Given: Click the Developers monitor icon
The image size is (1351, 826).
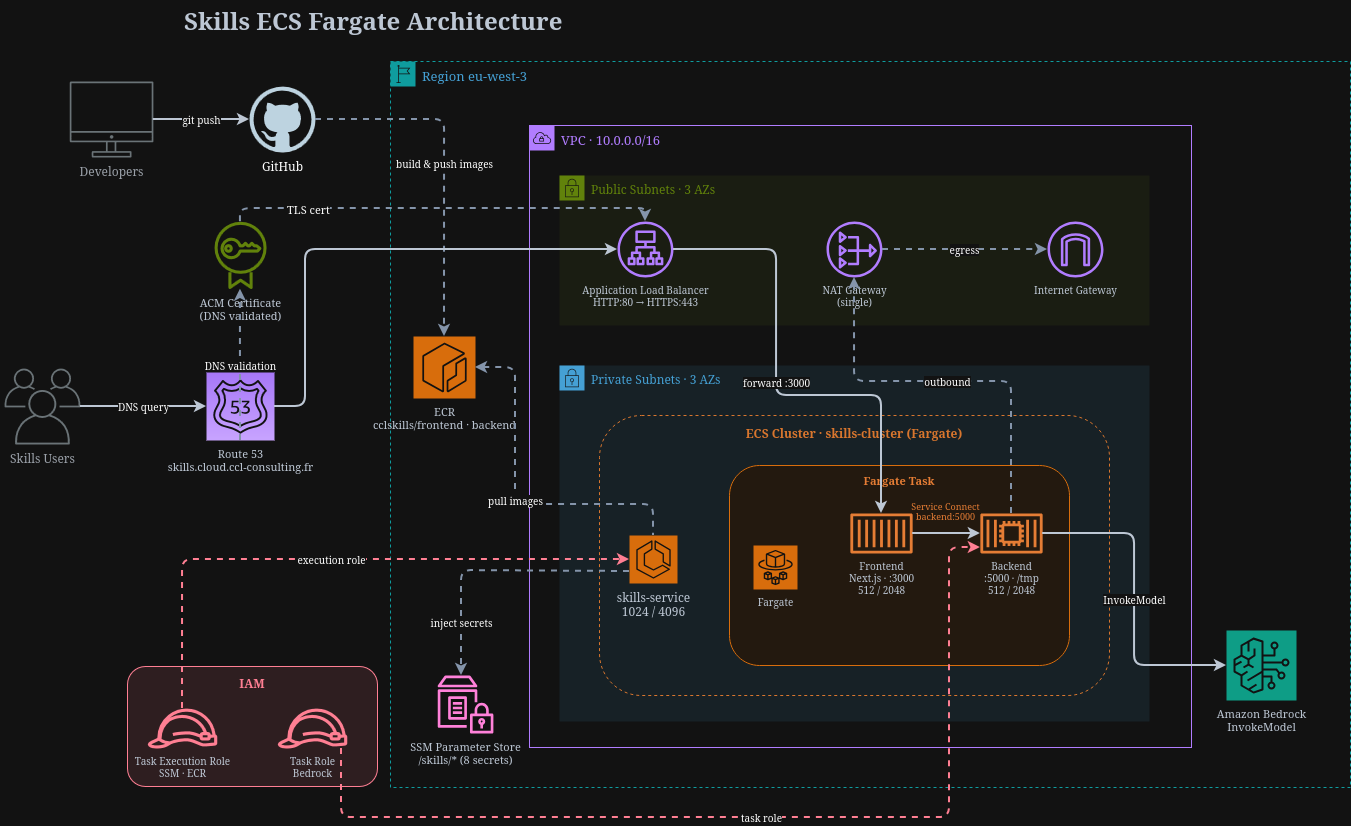Looking at the screenshot, I should [111, 119].
